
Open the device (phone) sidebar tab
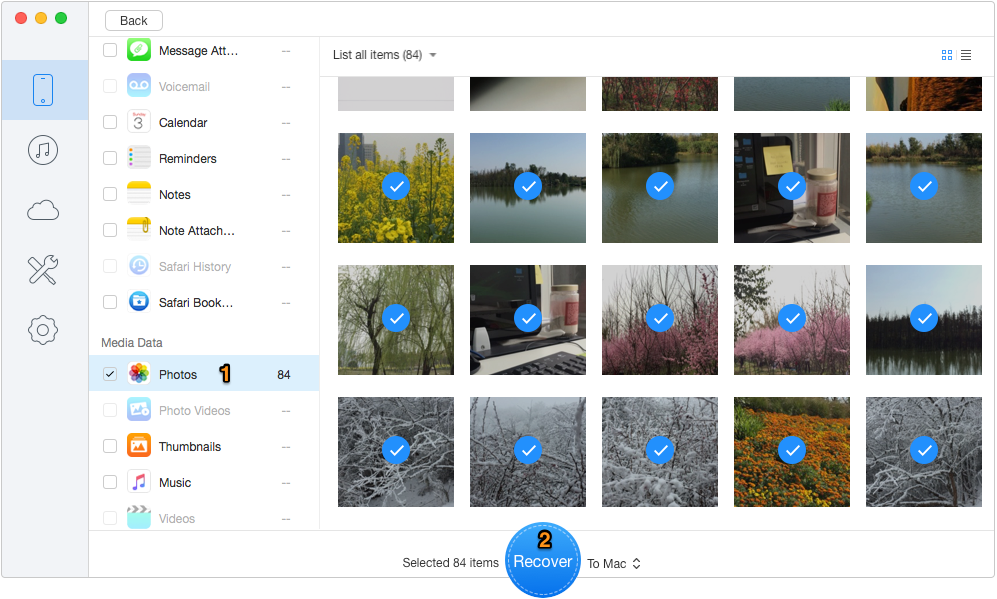[43, 90]
